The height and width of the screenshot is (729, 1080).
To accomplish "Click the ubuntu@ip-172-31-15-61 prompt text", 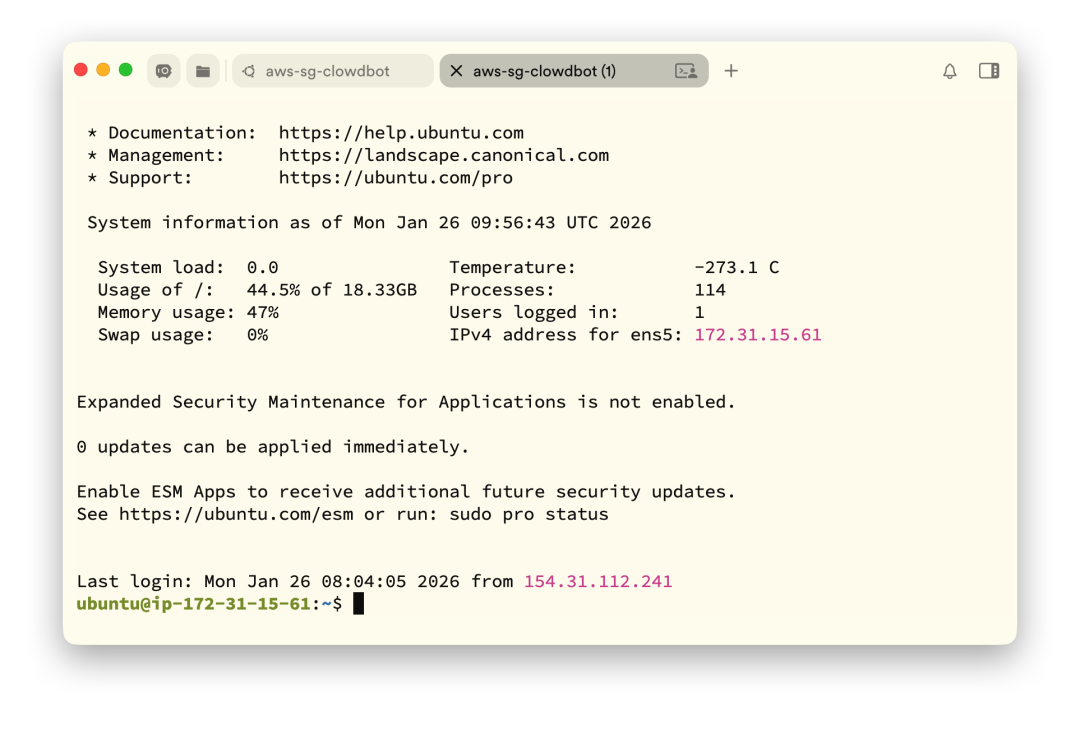I will pyautogui.click(x=194, y=604).
